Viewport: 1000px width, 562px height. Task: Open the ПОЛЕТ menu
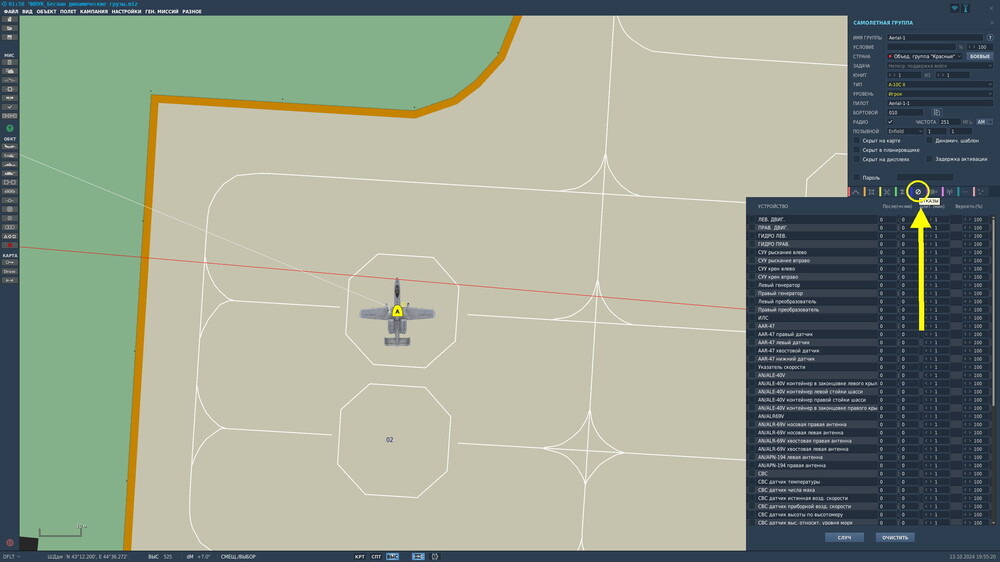coord(68,11)
